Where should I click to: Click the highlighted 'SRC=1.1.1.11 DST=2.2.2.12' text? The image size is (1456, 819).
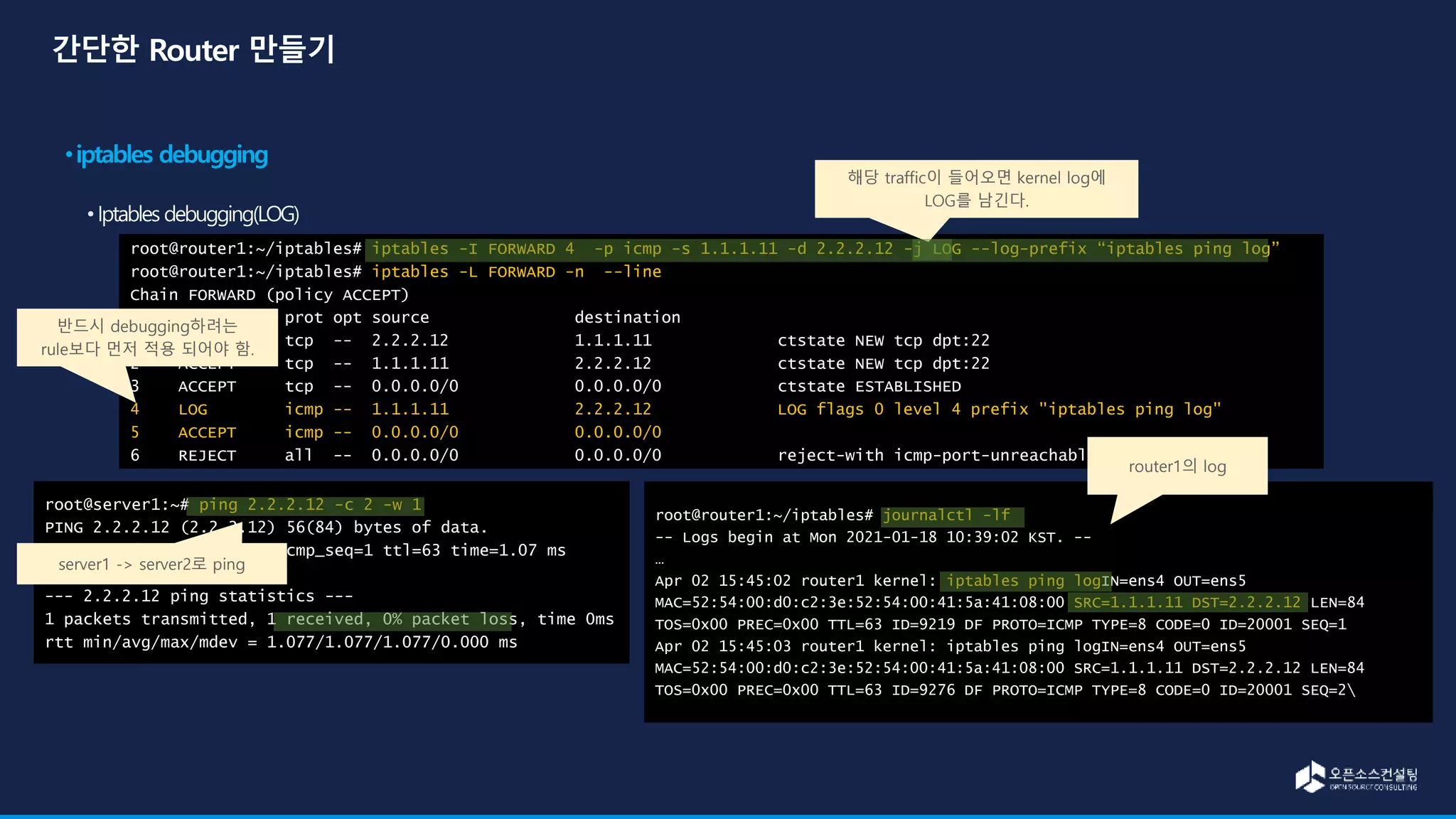click(x=1186, y=603)
